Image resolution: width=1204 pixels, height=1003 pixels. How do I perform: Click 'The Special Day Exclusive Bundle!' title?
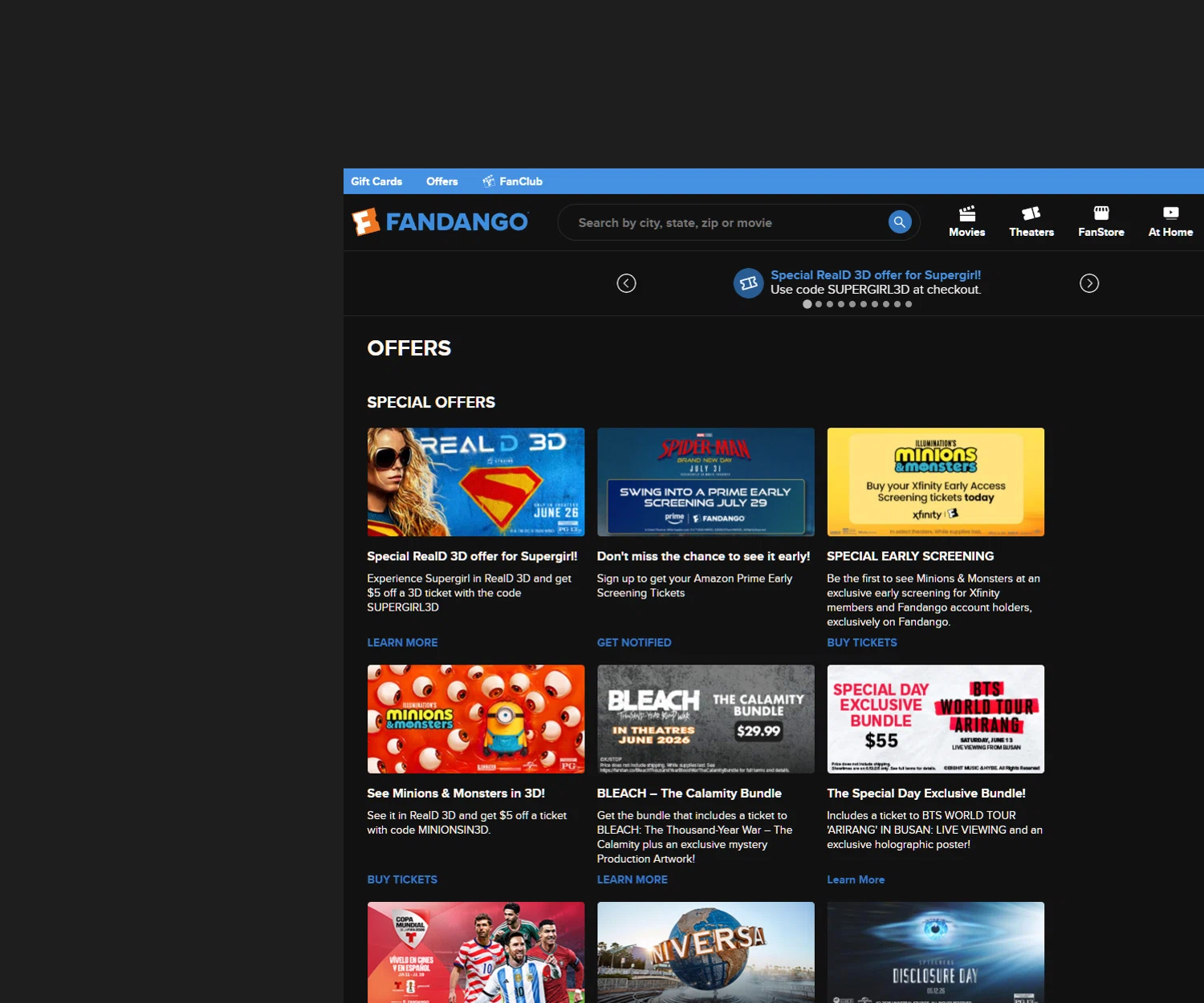pos(926,793)
